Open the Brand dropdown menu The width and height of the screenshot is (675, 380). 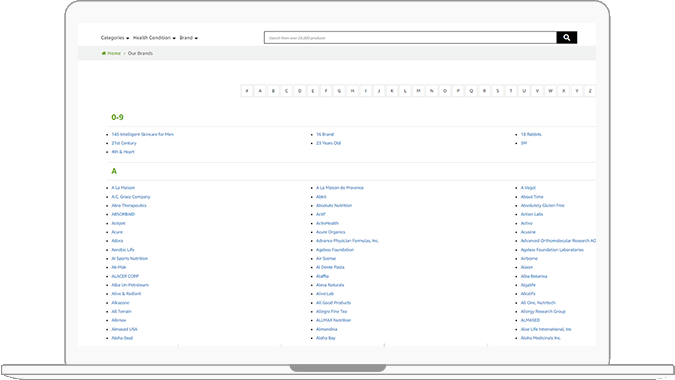tap(189, 38)
